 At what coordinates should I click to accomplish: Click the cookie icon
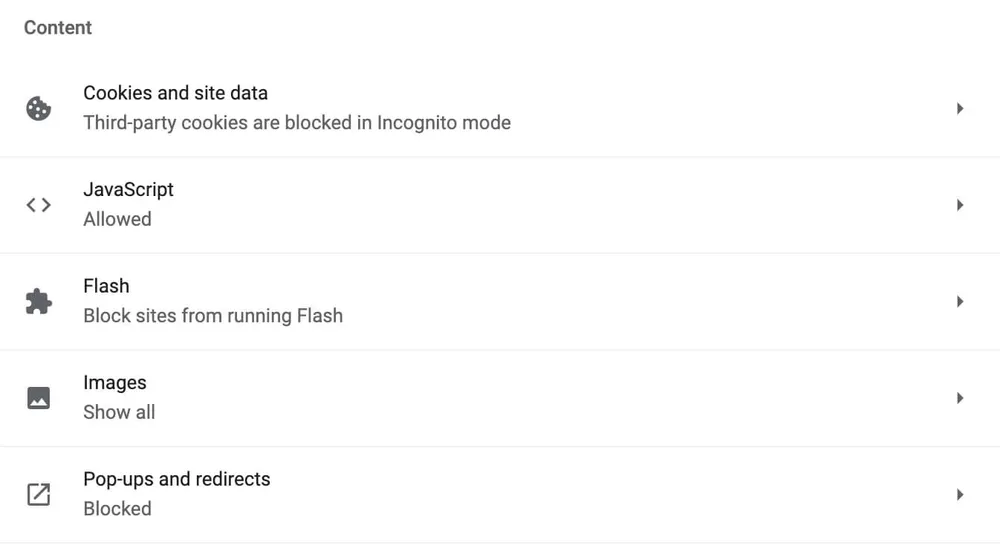pyautogui.click(x=38, y=108)
